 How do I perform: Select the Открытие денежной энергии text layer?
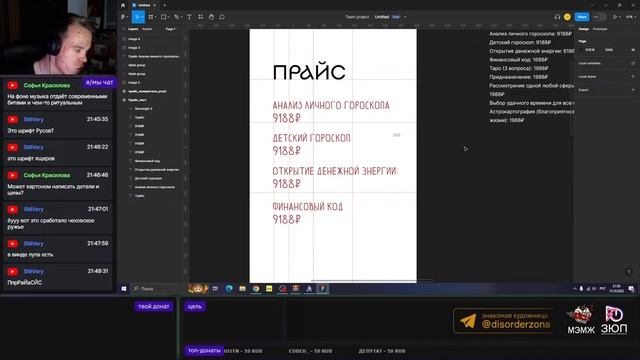coord(157,169)
